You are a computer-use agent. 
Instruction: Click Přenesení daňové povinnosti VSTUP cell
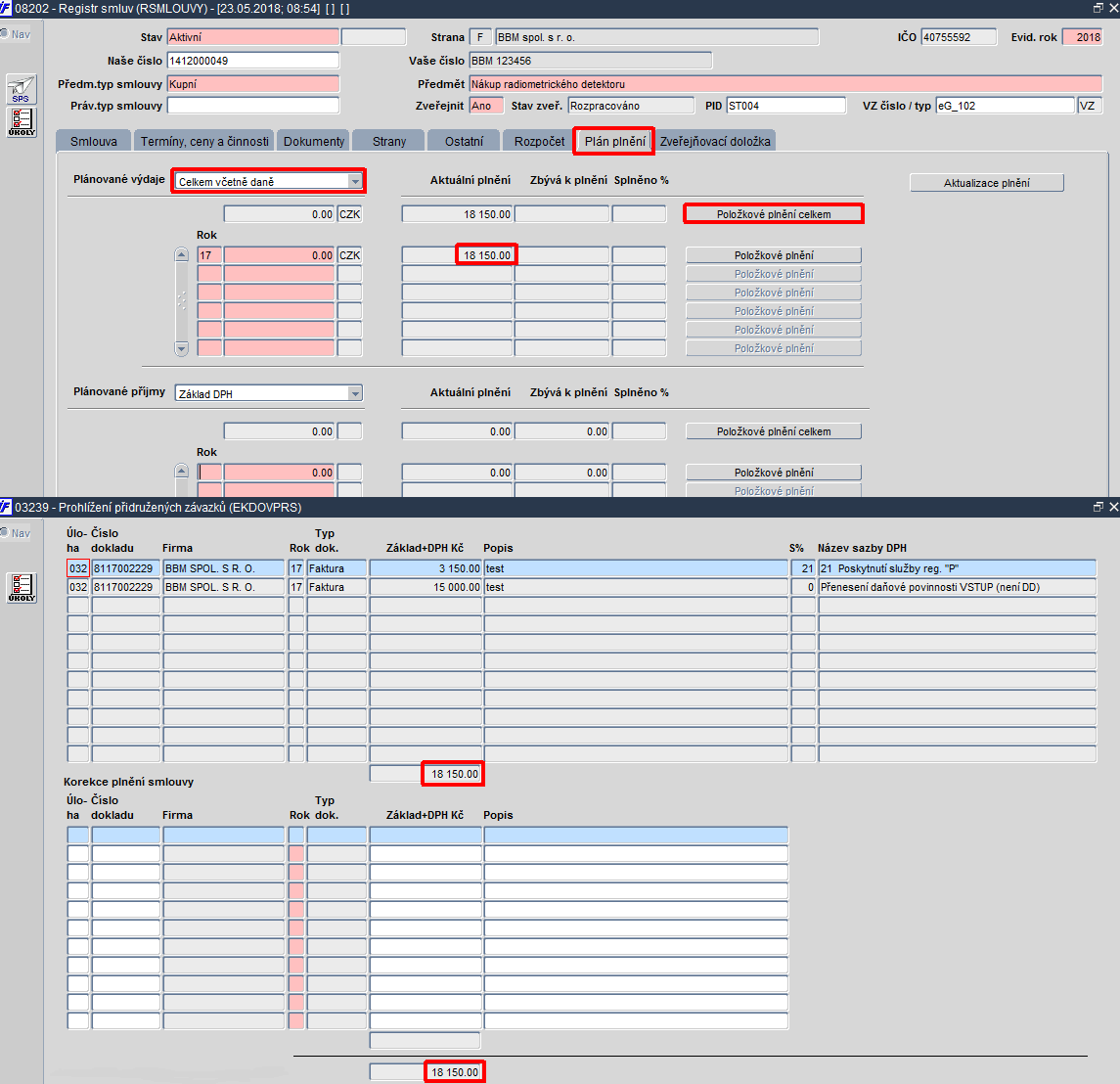pyautogui.click(x=958, y=587)
